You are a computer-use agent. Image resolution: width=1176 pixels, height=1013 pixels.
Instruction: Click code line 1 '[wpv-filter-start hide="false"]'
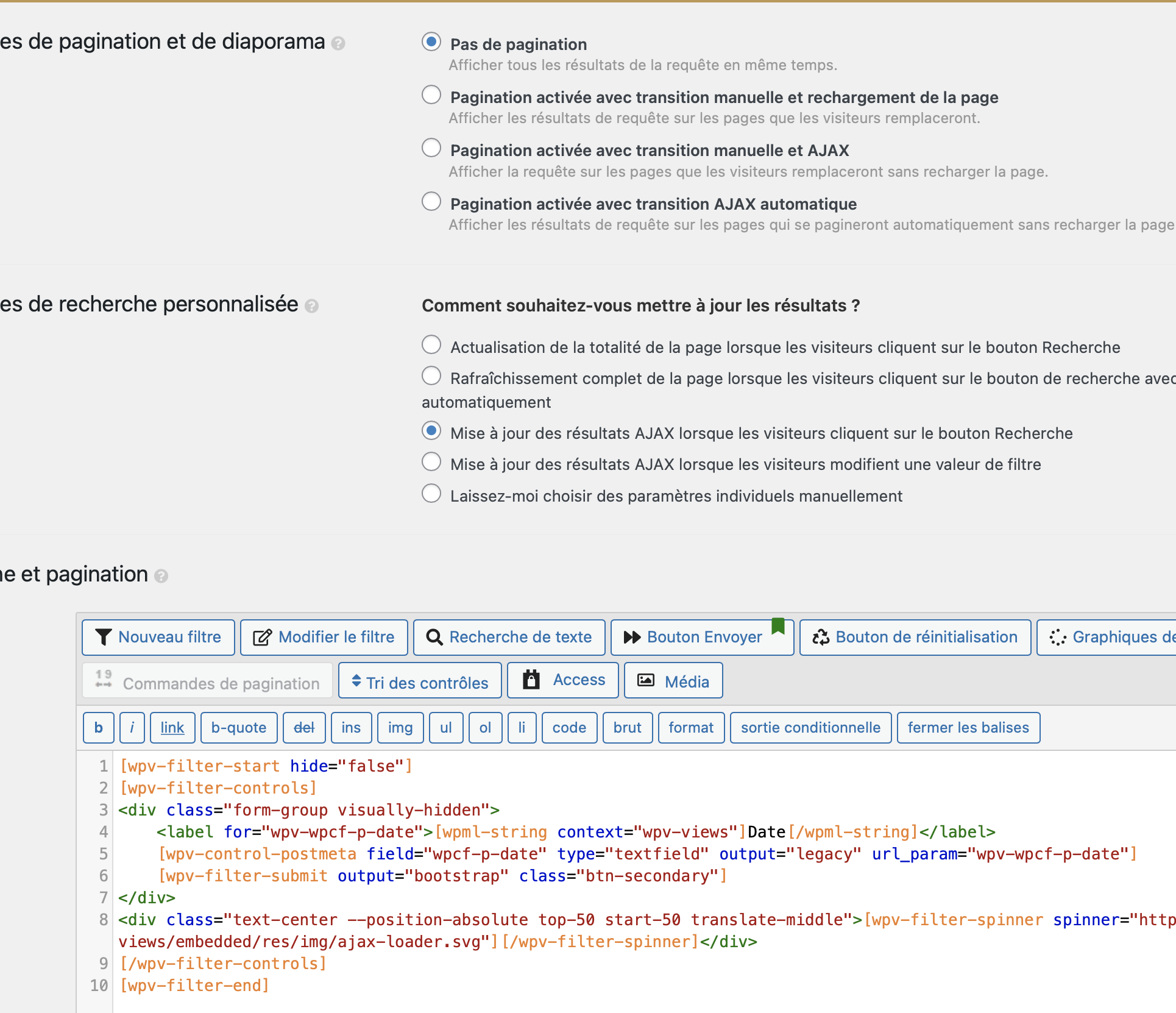click(266, 766)
